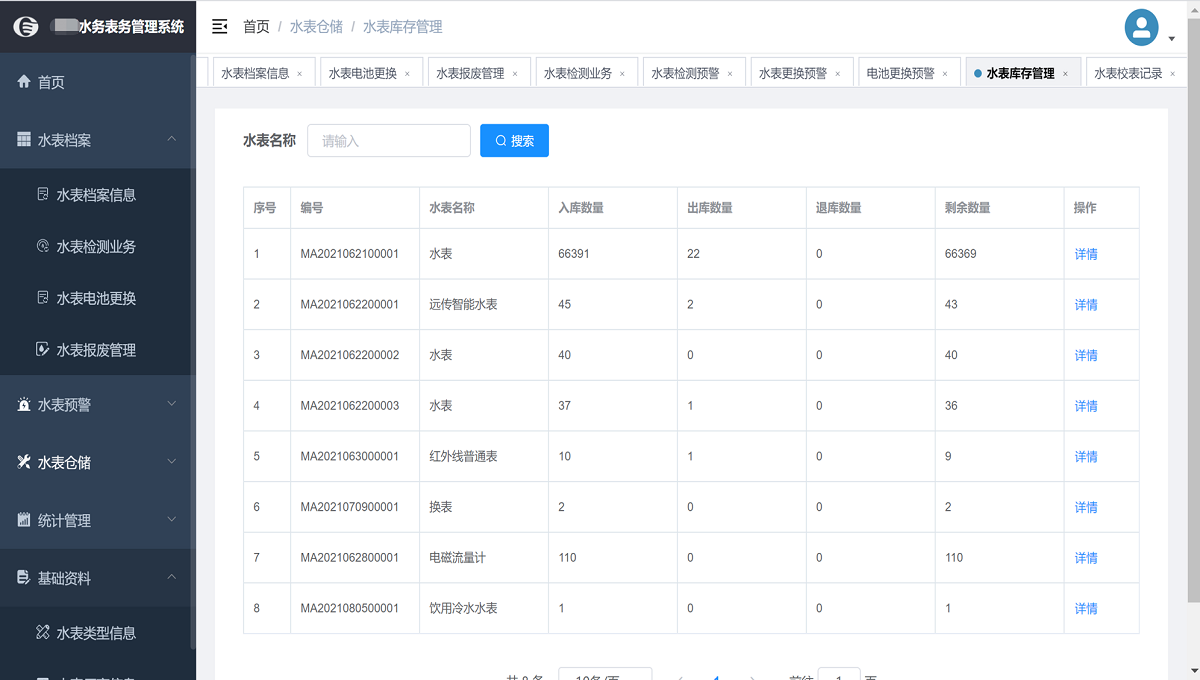Expand the 水表预警 menu group
1200x680 pixels.
[171, 404]
